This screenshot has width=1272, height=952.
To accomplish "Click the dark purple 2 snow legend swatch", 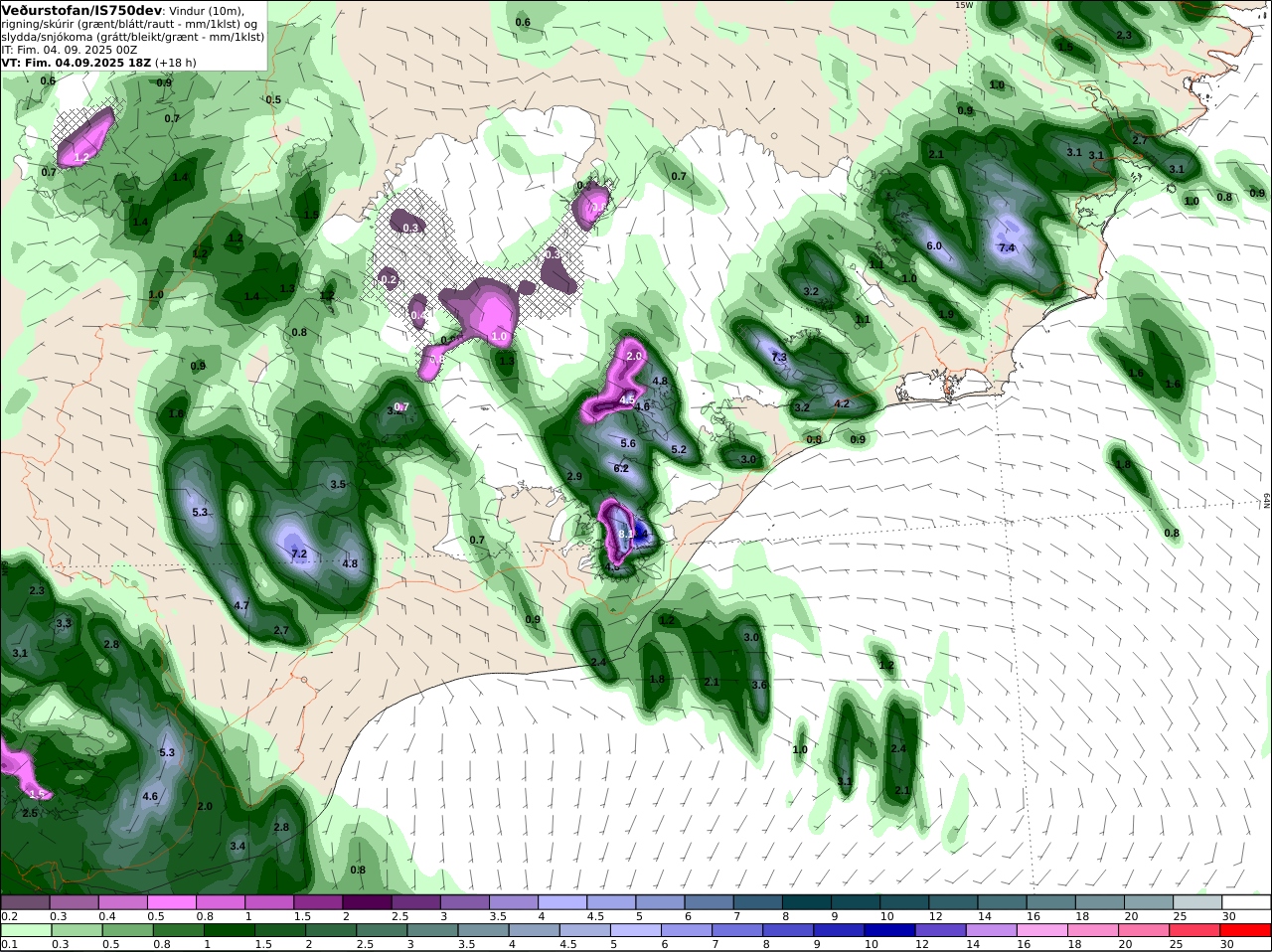I will 367,901.
